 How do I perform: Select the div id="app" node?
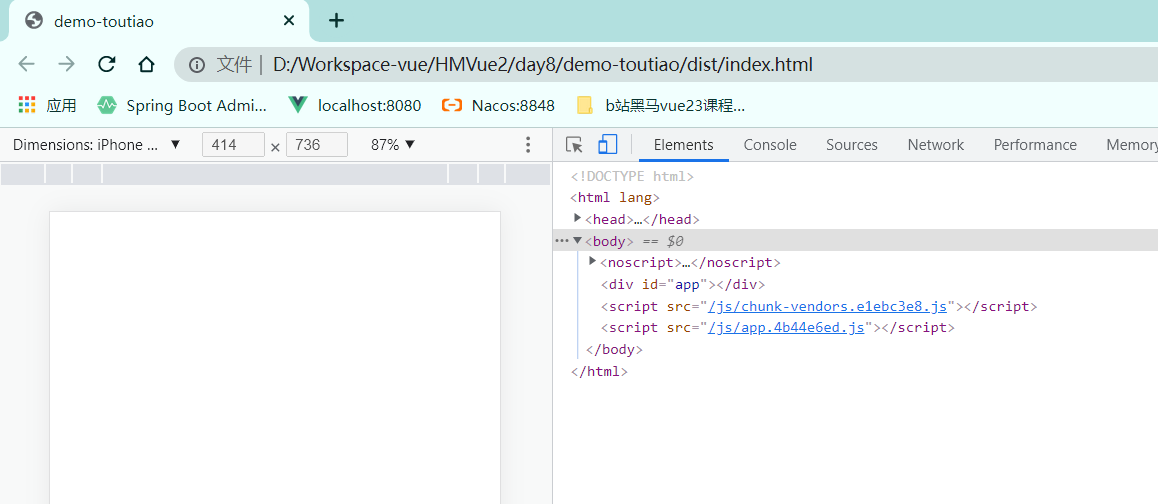point(683,285)
